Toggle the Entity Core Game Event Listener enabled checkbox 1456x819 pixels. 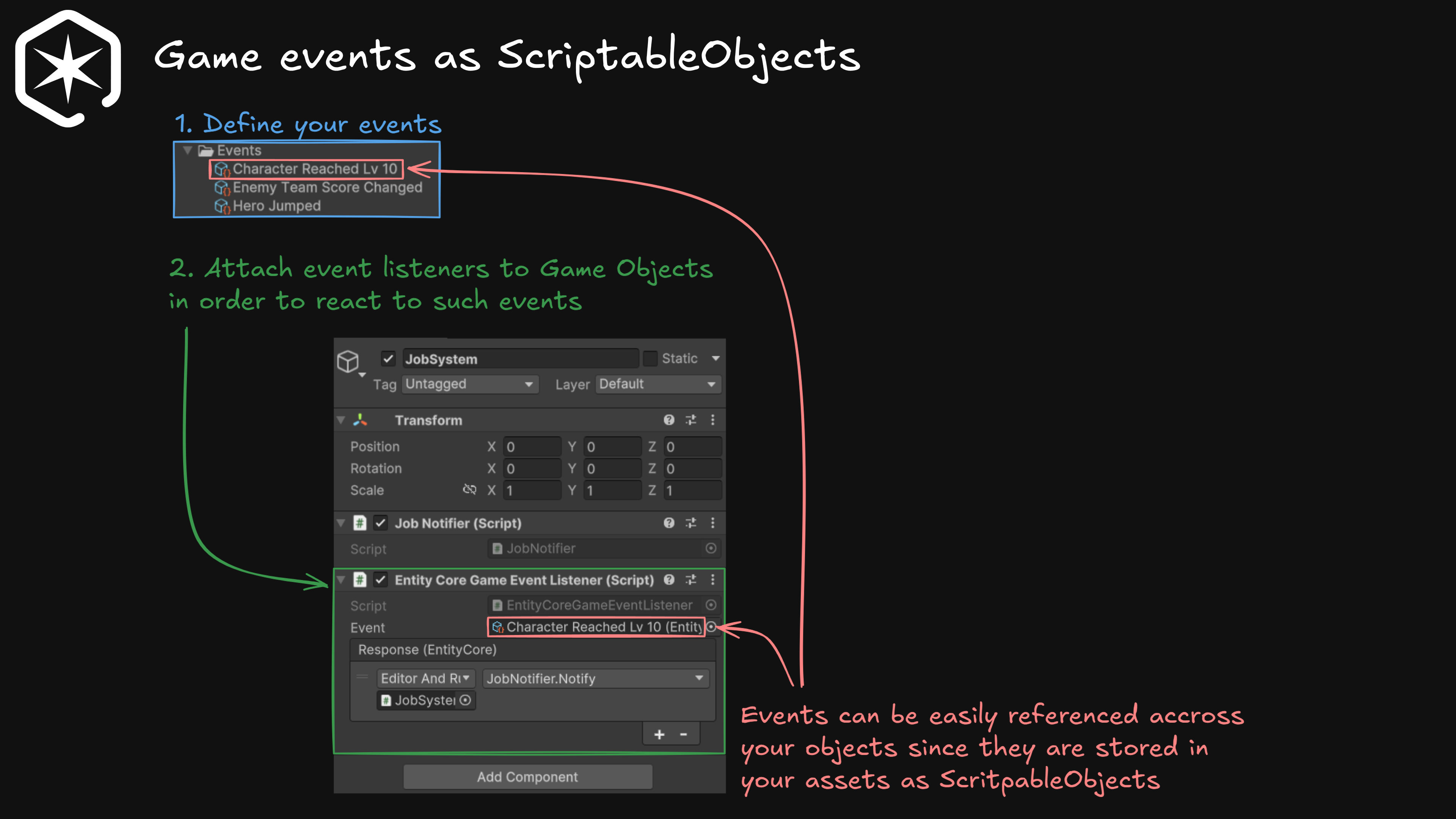(380, 580)
